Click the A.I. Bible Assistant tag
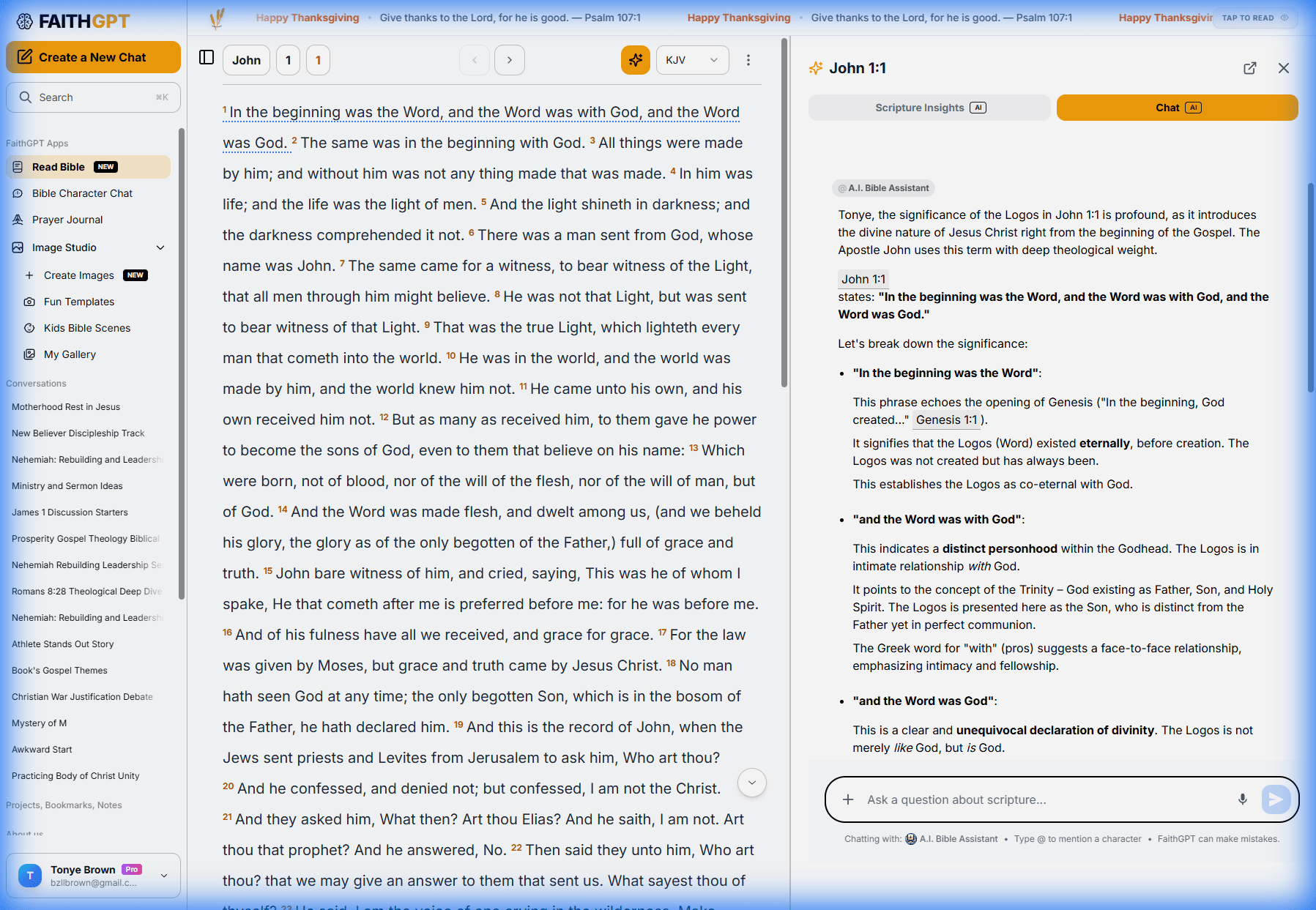1316x910 pixels. click(x=883, y=188)
